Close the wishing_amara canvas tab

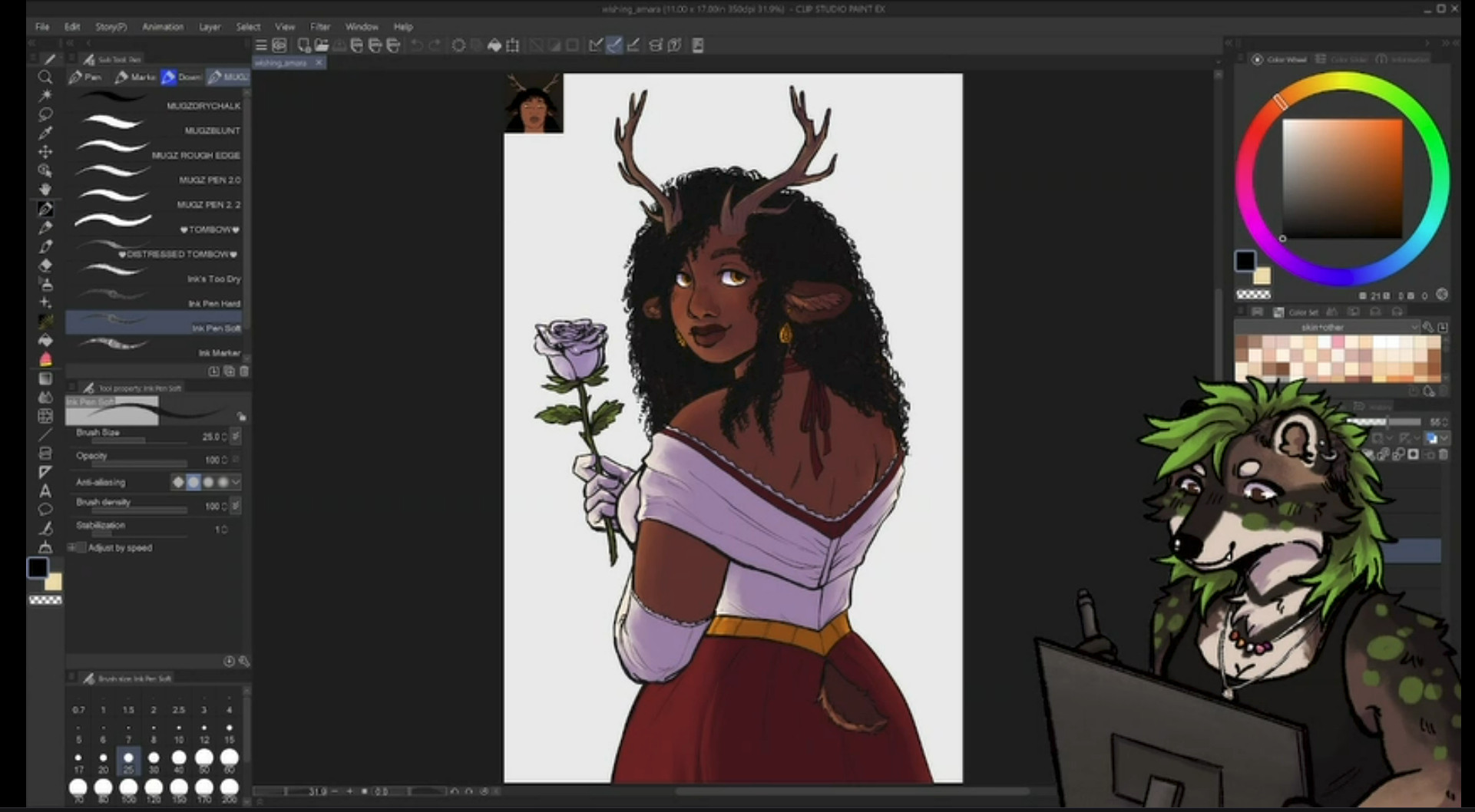[319, 62]
